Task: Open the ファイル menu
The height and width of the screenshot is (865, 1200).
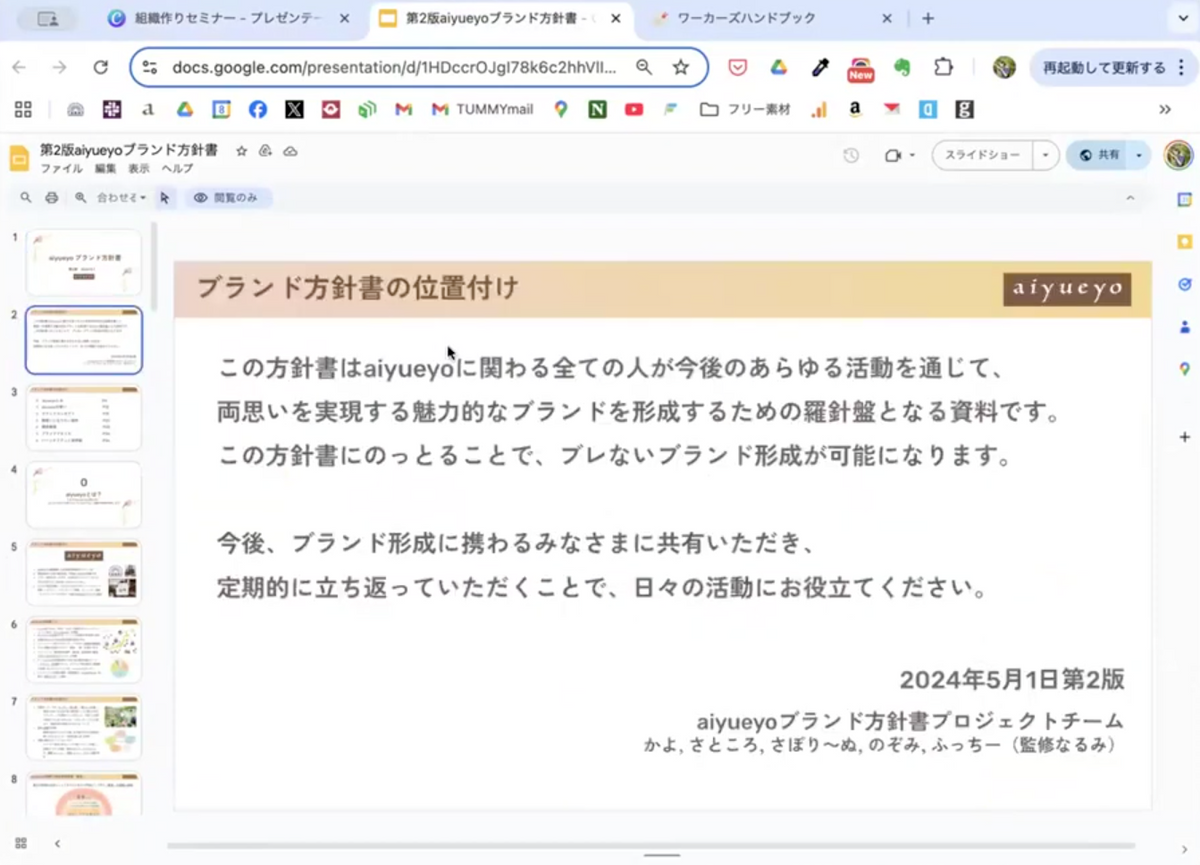Action: point(61,169)
